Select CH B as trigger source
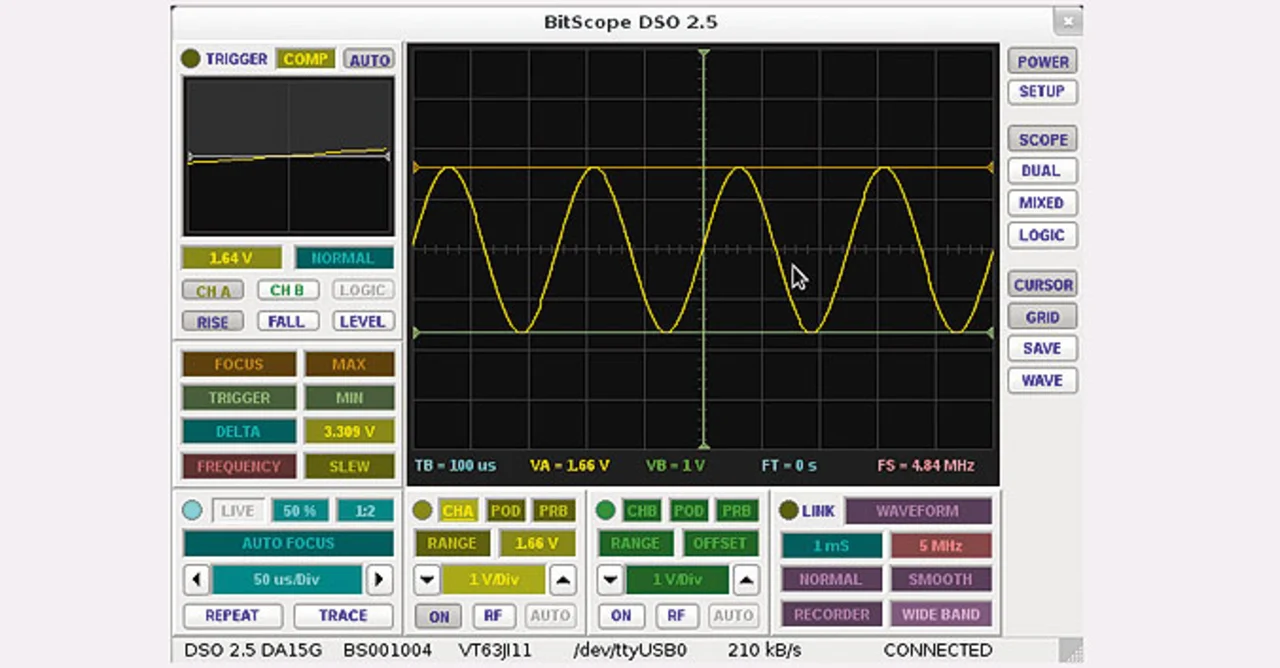Image resolution: width=1280 pixels, height=668 pixels. pyautogui.click(x=287, y=290)
